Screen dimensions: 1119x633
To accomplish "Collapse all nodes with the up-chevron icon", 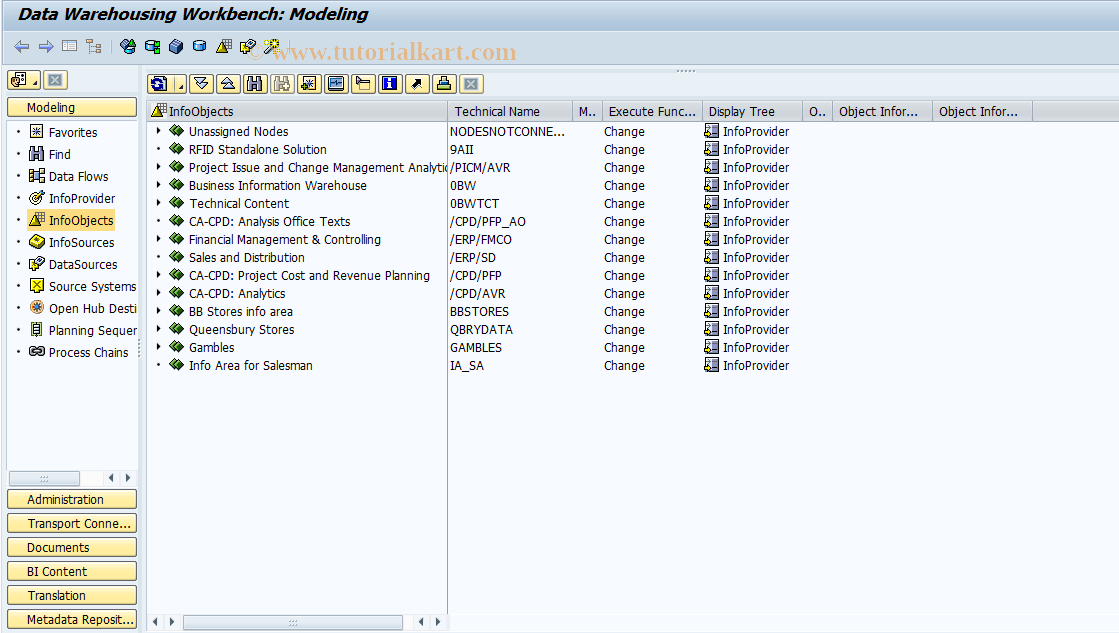I will coord(229,84).
